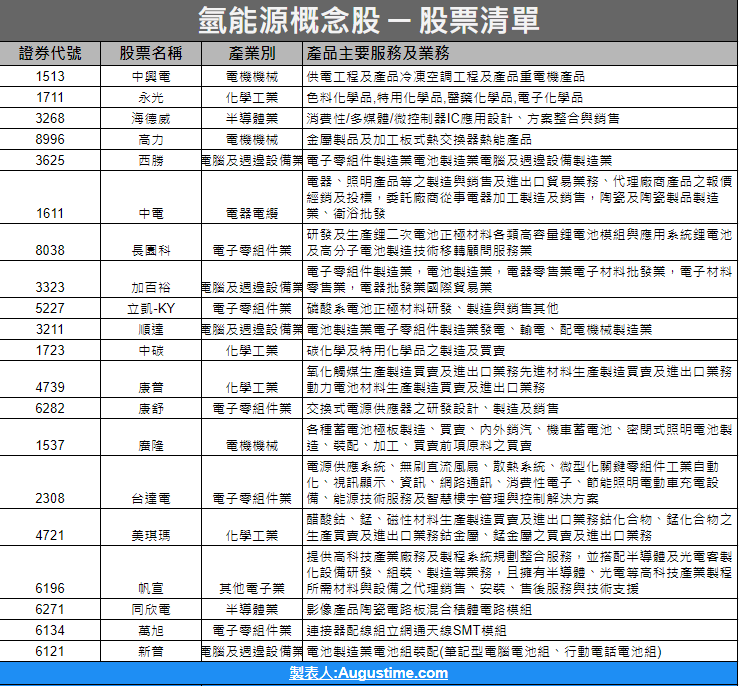Select stock code 6121
739x686 pixels.
pyautogui.click(x=50, y=651)
